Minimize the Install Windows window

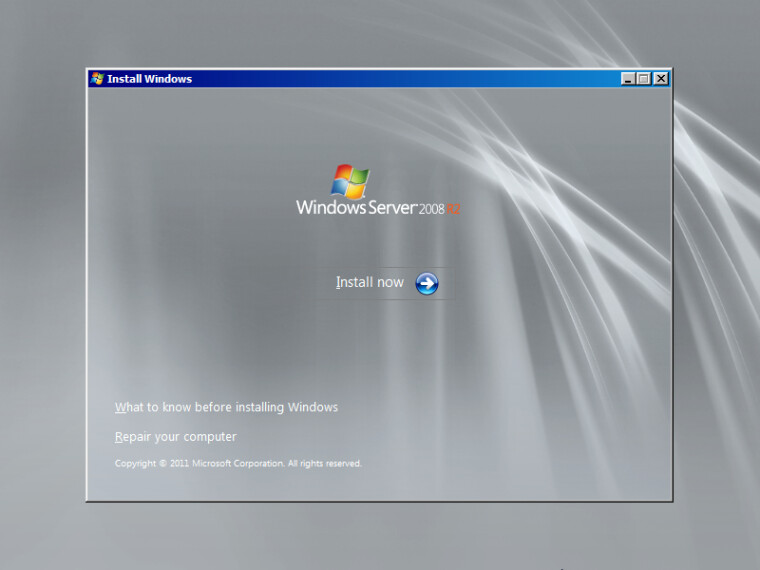click(628, 79)
